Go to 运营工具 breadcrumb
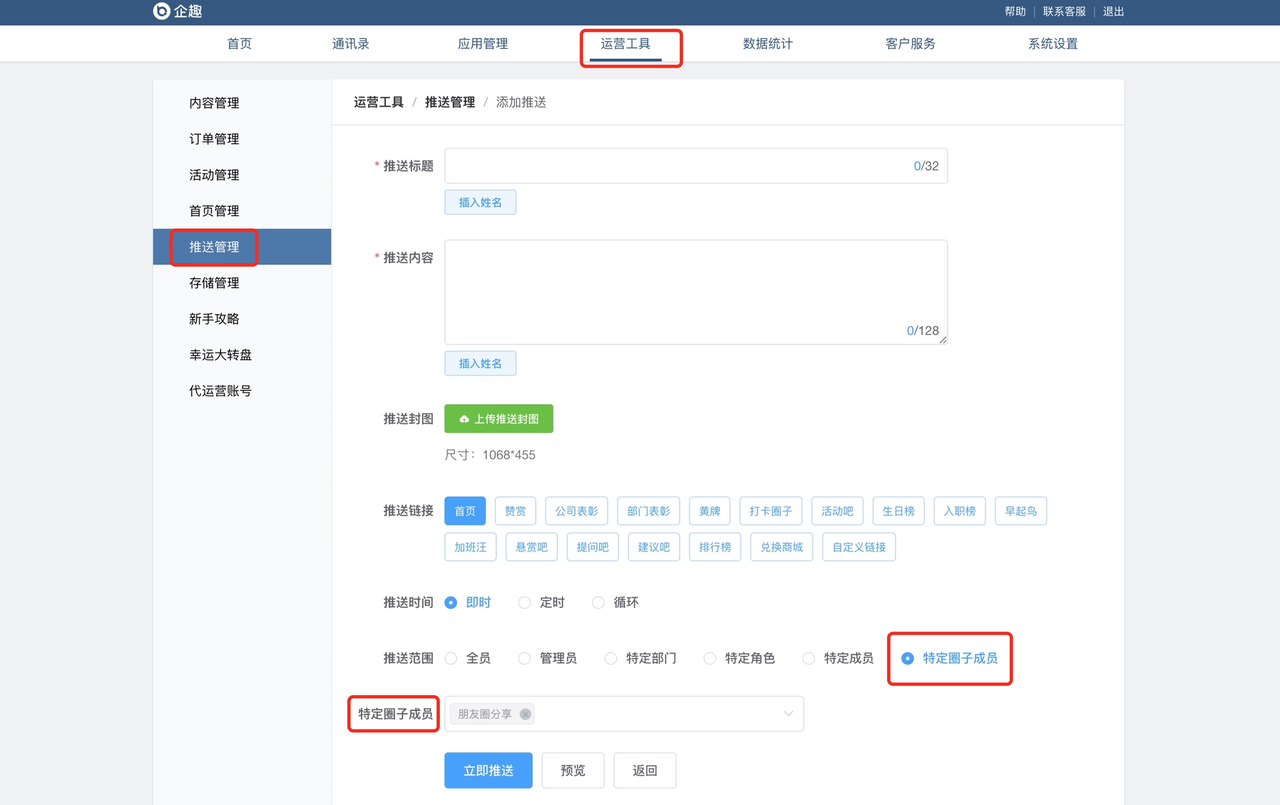1280x805 pixels. coord(378,102)
